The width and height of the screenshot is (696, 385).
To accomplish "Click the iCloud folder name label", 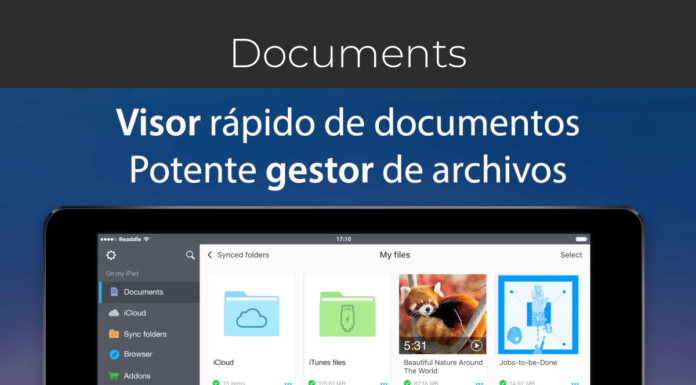I will (x=223, y=362).
